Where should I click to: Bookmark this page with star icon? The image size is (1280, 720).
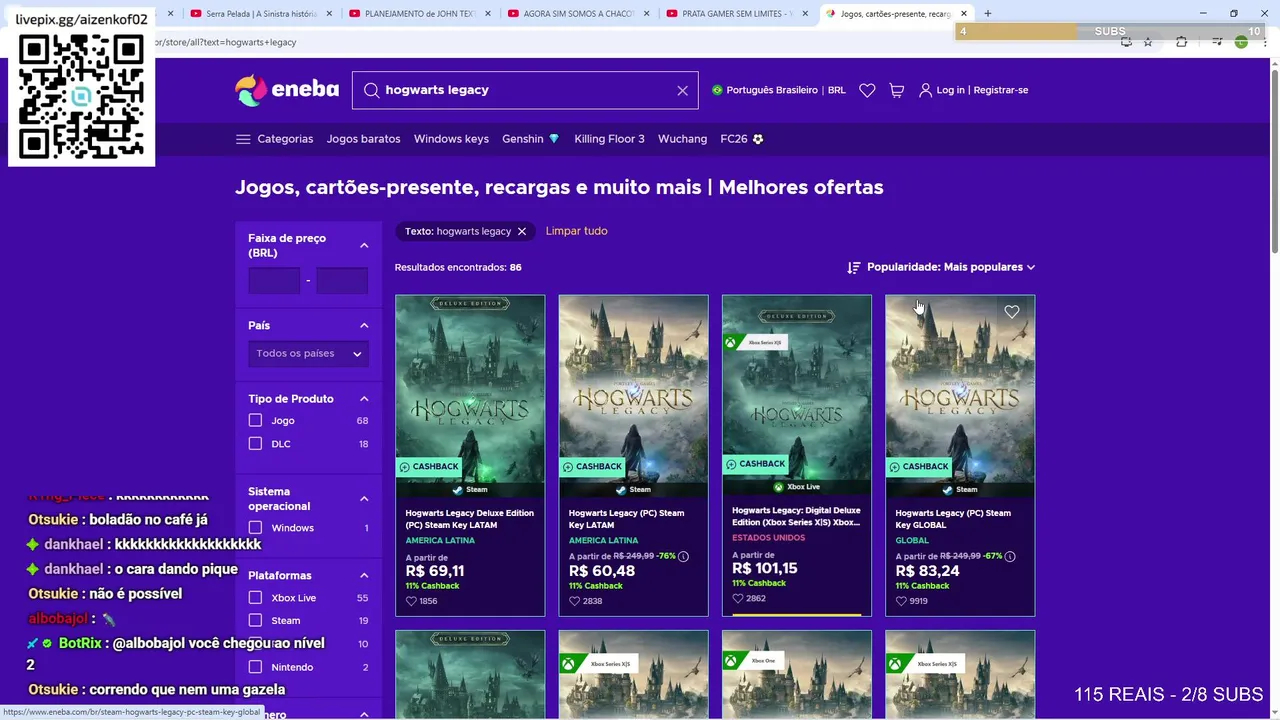point(1148,42)
